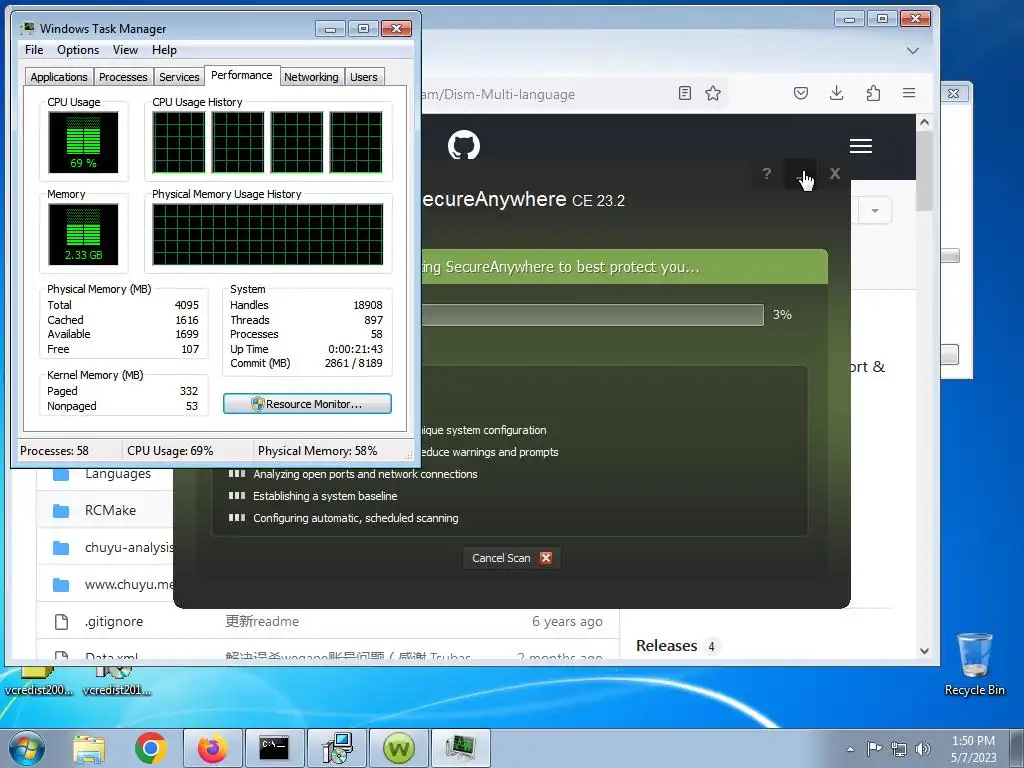The width and height of the screenshot is (1024, 768).
Task: Click volume speaker tray icon
Action: [x=923, y=748]
